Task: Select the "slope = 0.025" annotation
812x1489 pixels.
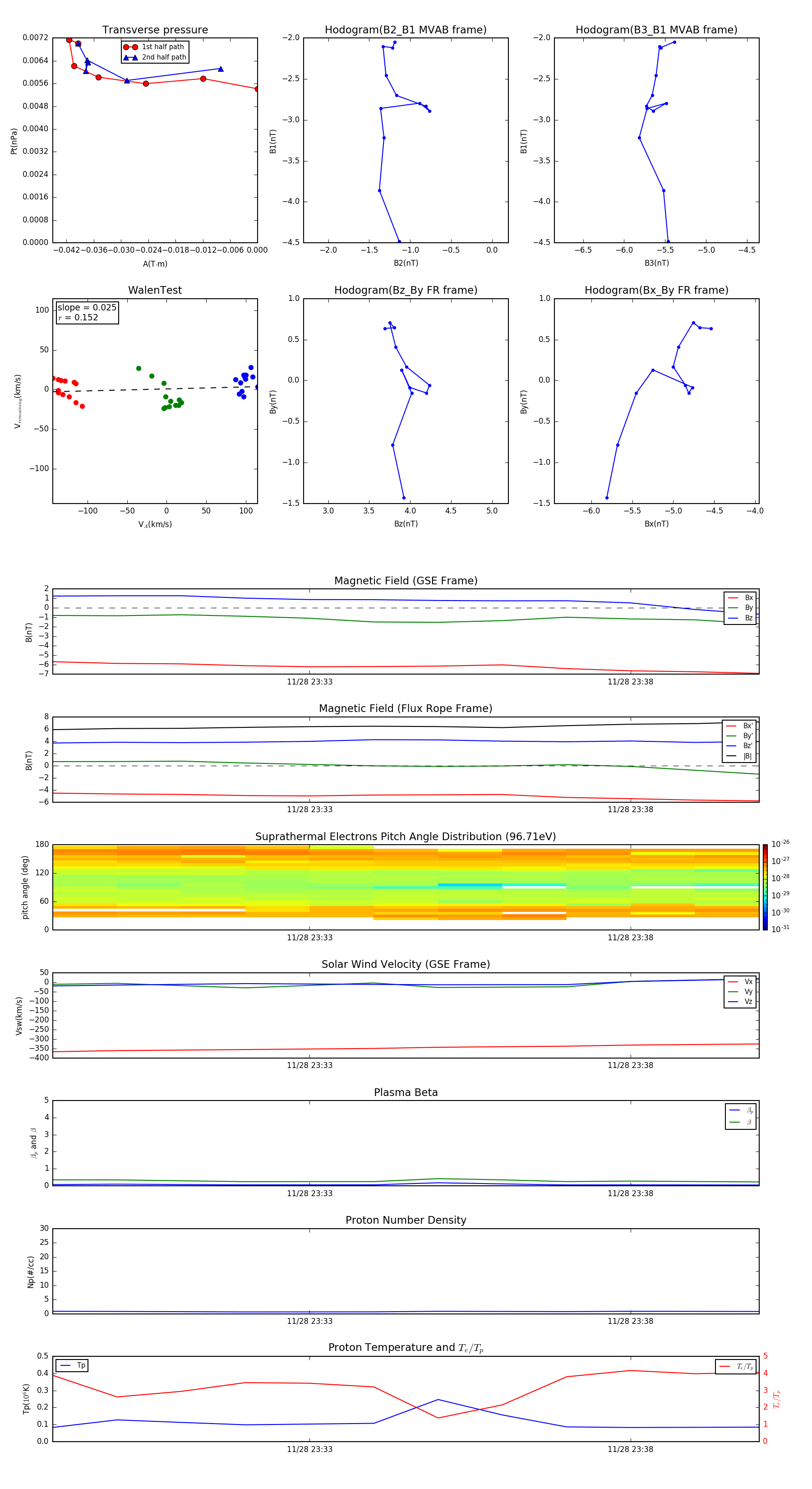Action: tap(87, 308)
